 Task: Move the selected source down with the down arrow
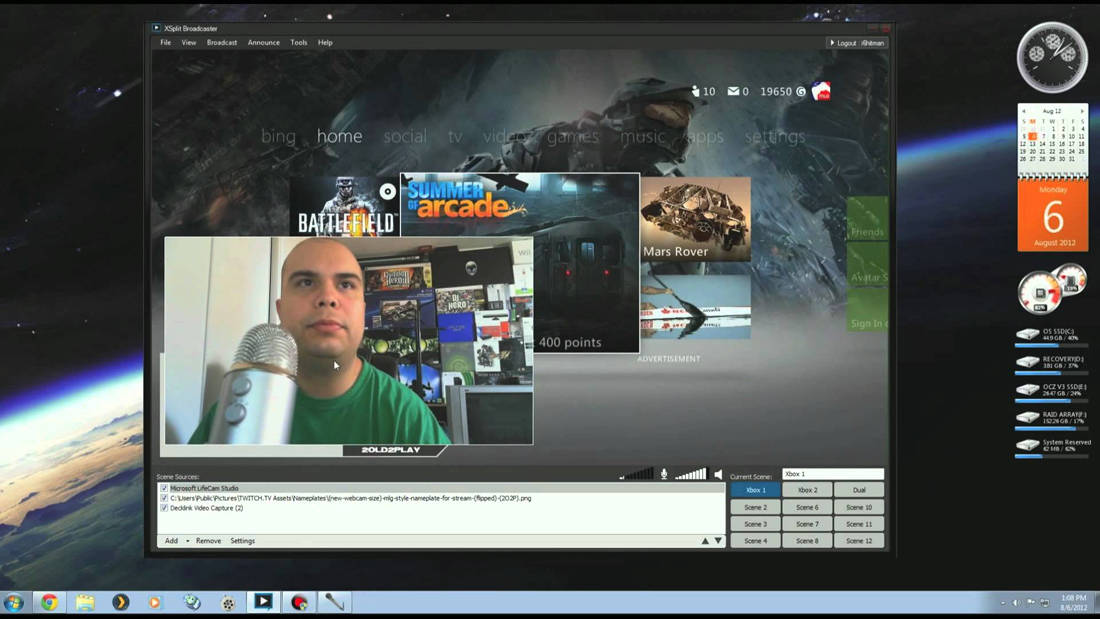718,540
